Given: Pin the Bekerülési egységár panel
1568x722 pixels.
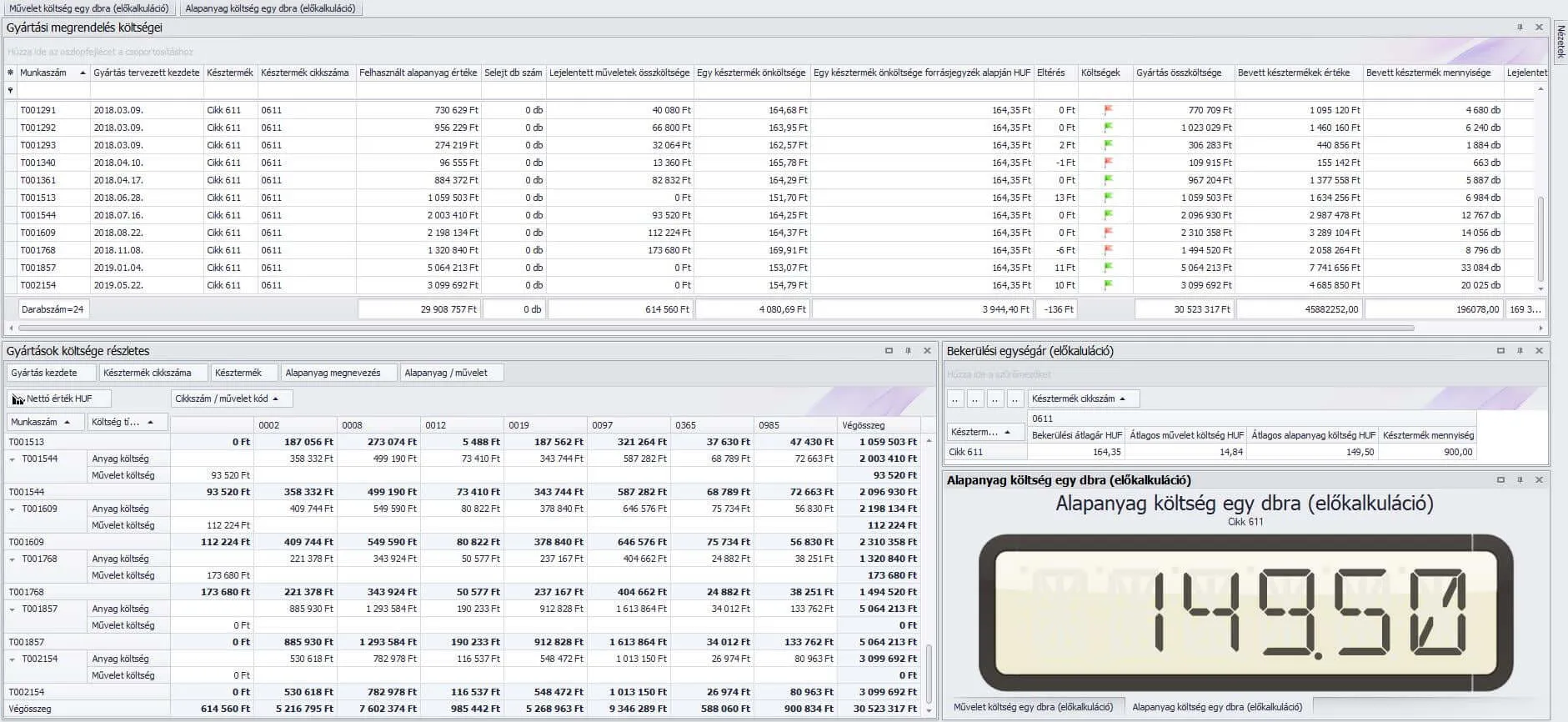Looking at the screenshot, I should tap(1520, 351).
